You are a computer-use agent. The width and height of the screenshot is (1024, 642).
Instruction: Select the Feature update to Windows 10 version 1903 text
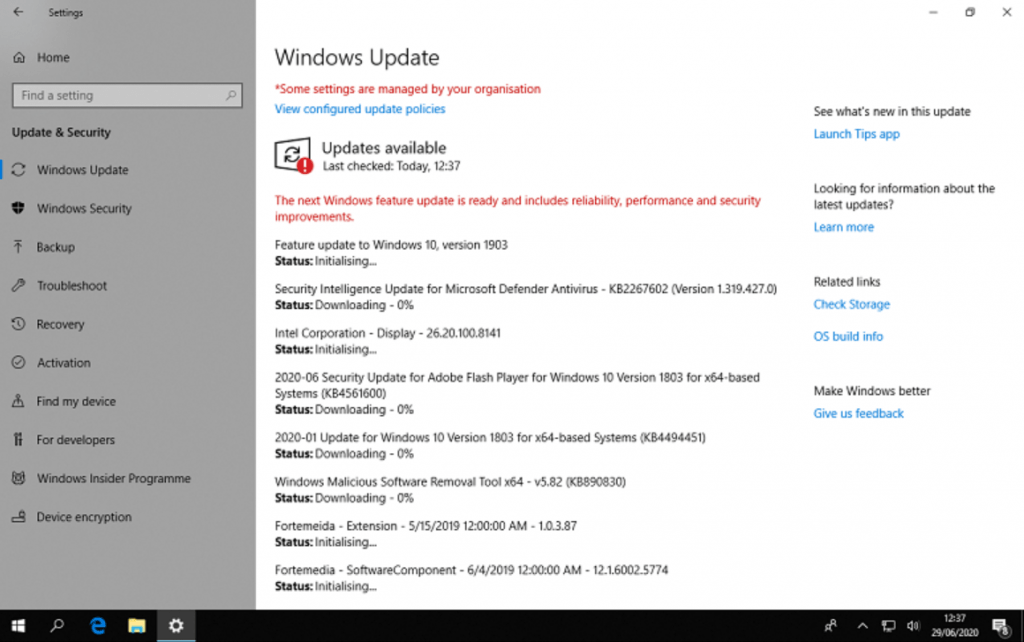pyautogui.click(x=391, y=245)
